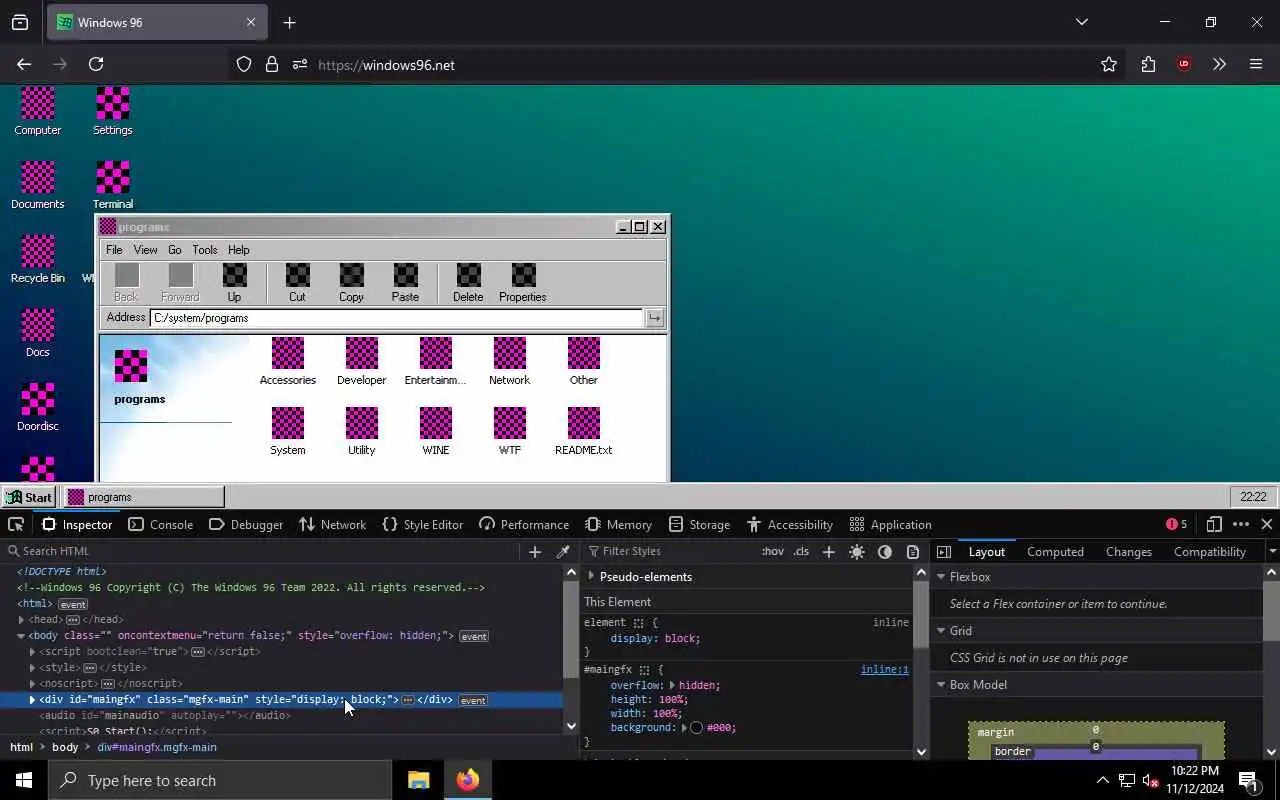Select the README.txt file
Screen dimensions: 1280x800
pyautogui.click(x=584, y=431)
